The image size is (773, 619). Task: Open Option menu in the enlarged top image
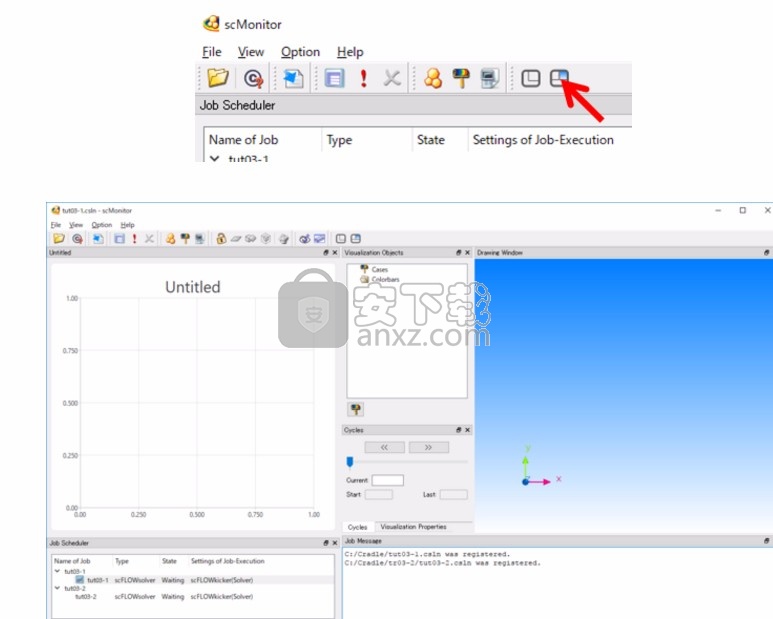tap(300, 52)
